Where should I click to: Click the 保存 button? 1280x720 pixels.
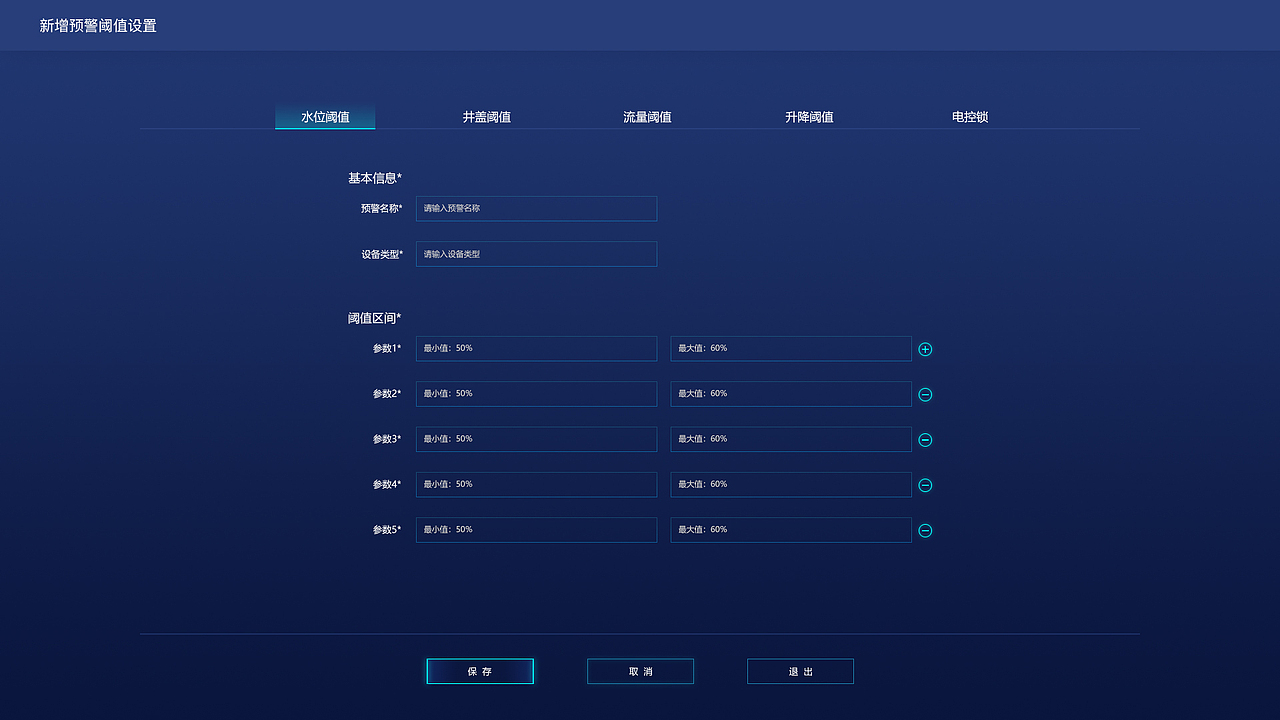(x=480, y=671)
